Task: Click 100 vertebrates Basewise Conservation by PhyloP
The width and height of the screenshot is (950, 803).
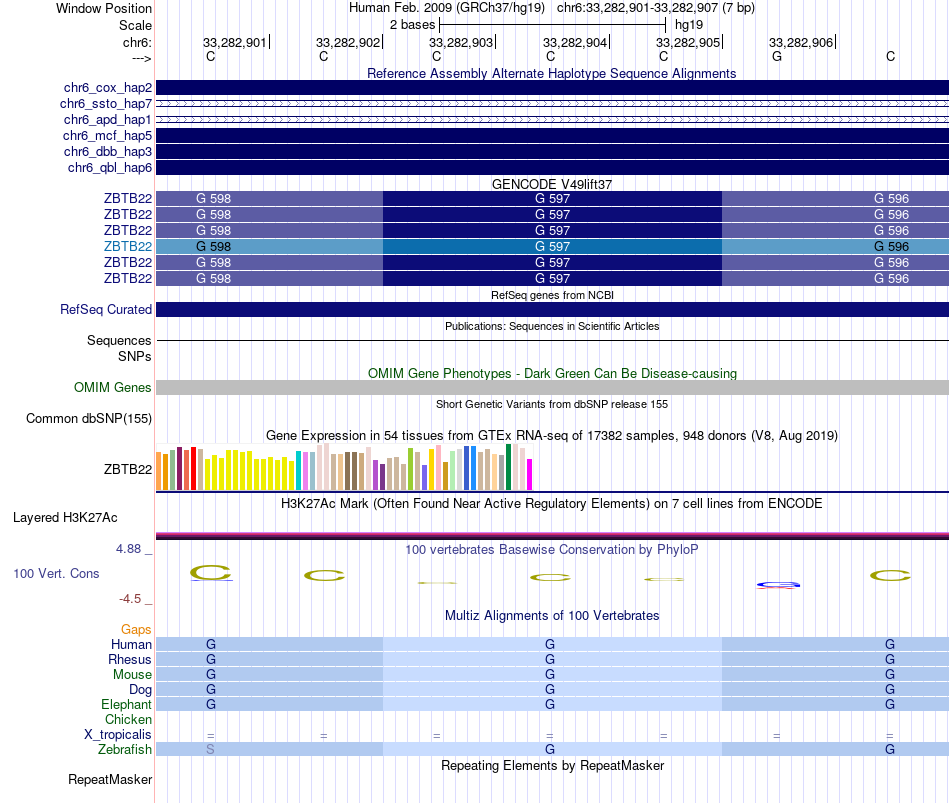Action: pos(552,550)
